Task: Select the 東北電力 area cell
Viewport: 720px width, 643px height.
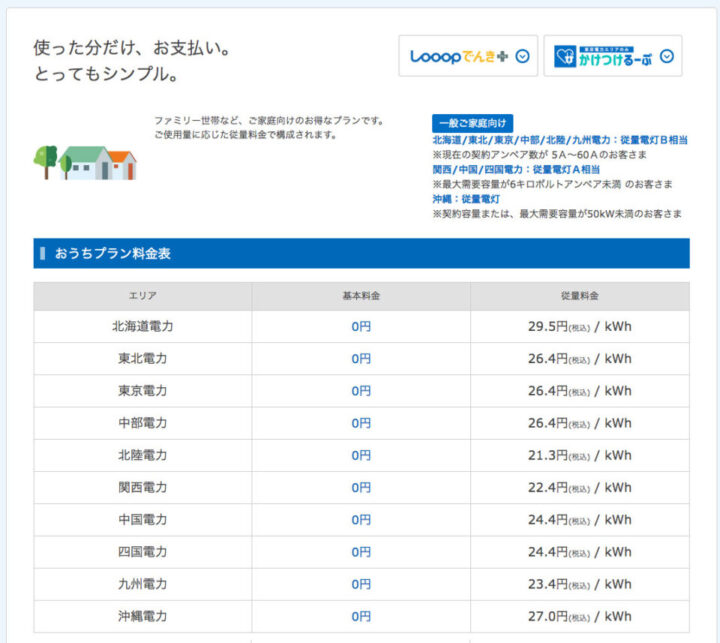Action: tap(142, 359)
